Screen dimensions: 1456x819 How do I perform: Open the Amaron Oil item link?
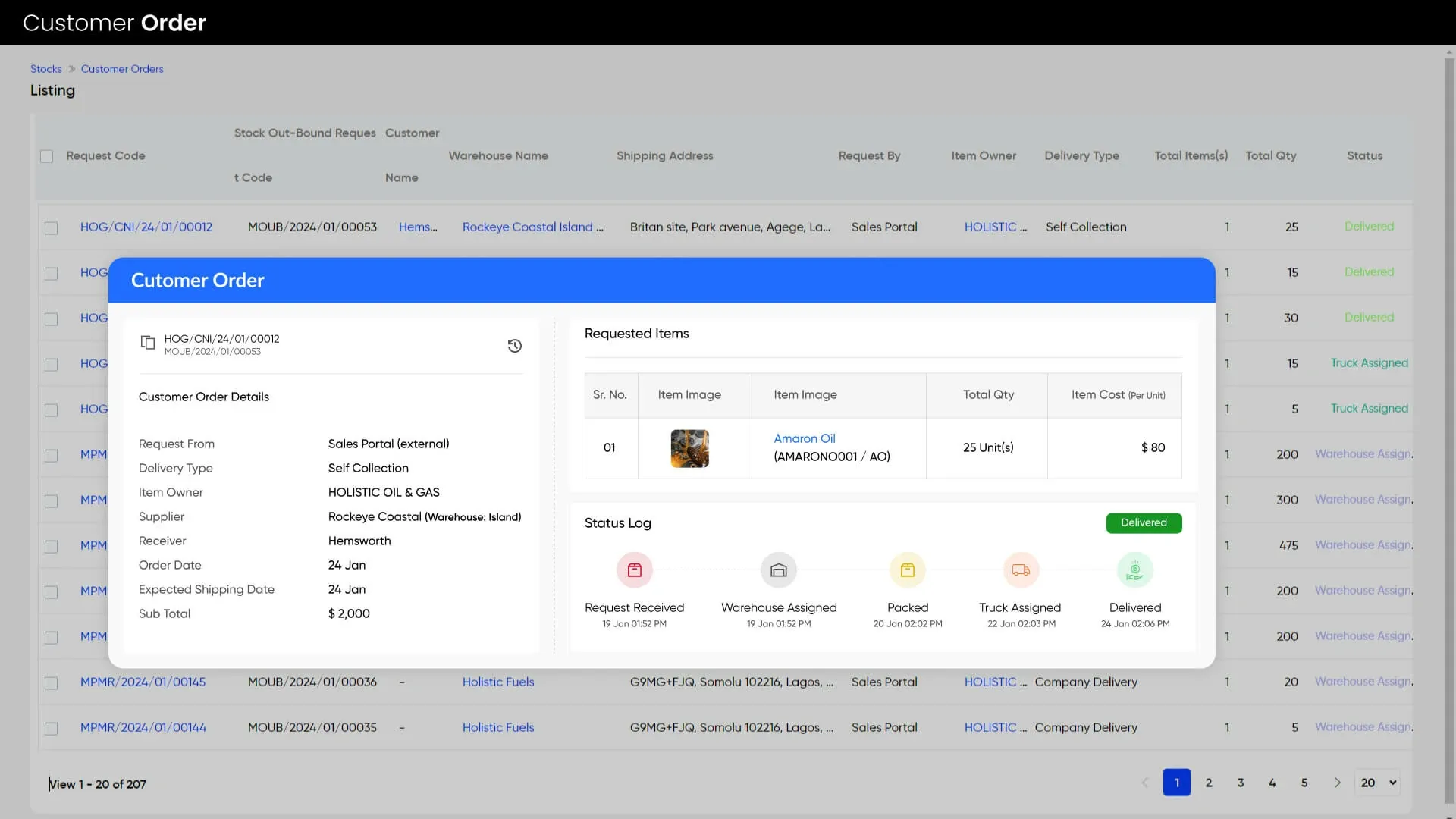[804, 438]
